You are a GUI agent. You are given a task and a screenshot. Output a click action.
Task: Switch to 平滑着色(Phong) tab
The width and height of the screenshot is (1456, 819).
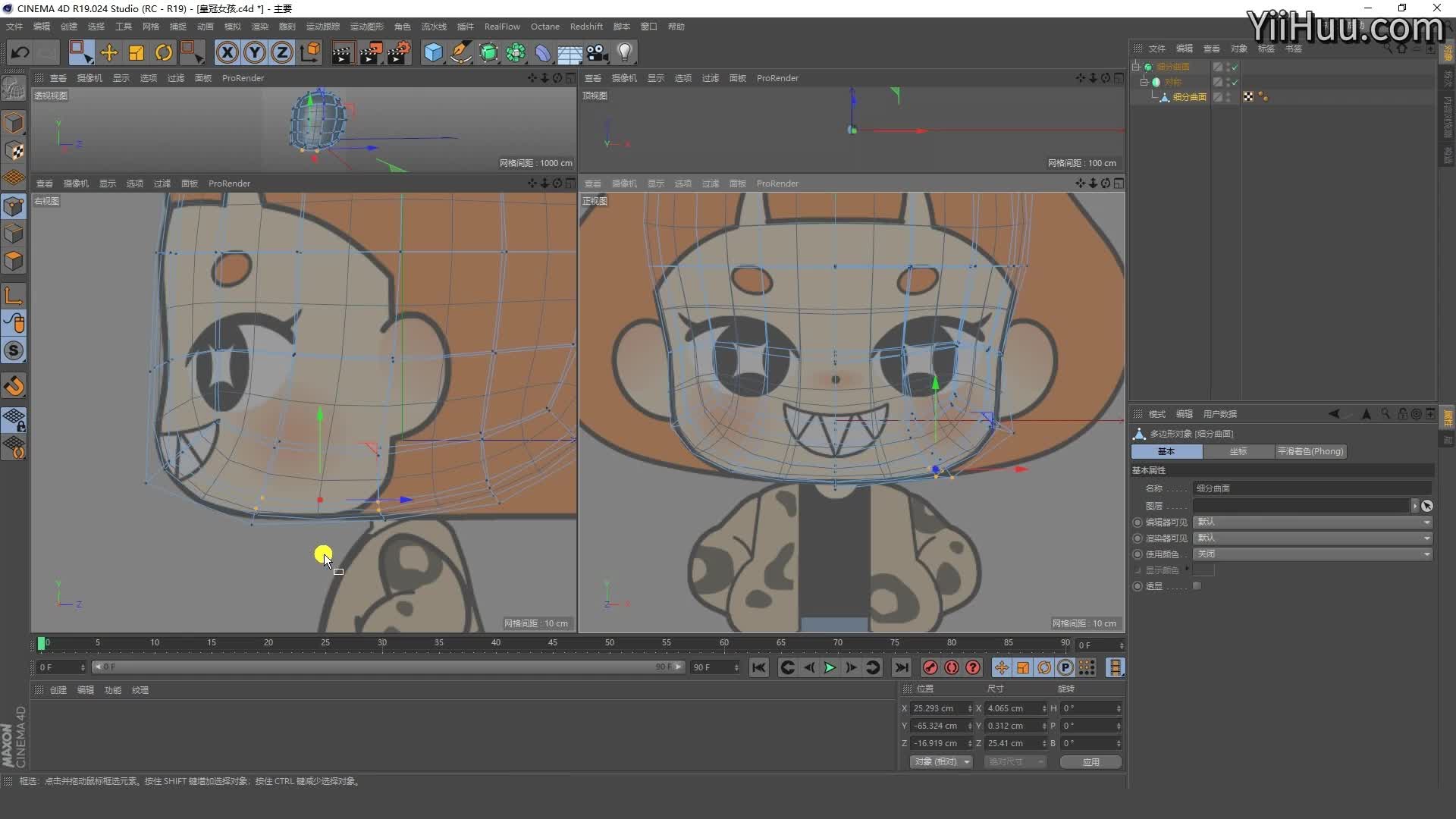(1310, 451)
